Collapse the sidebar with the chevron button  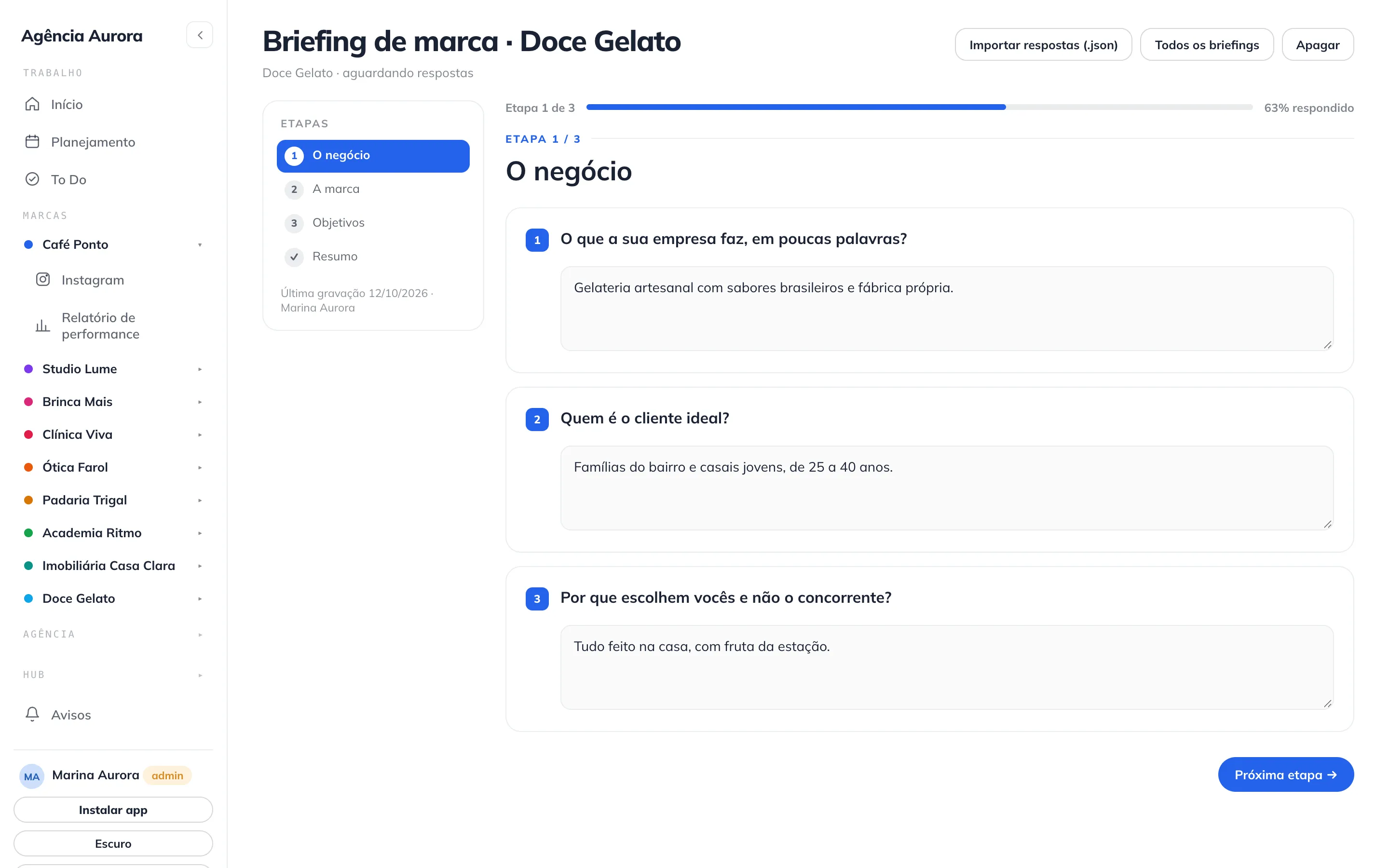click(200, 35)
